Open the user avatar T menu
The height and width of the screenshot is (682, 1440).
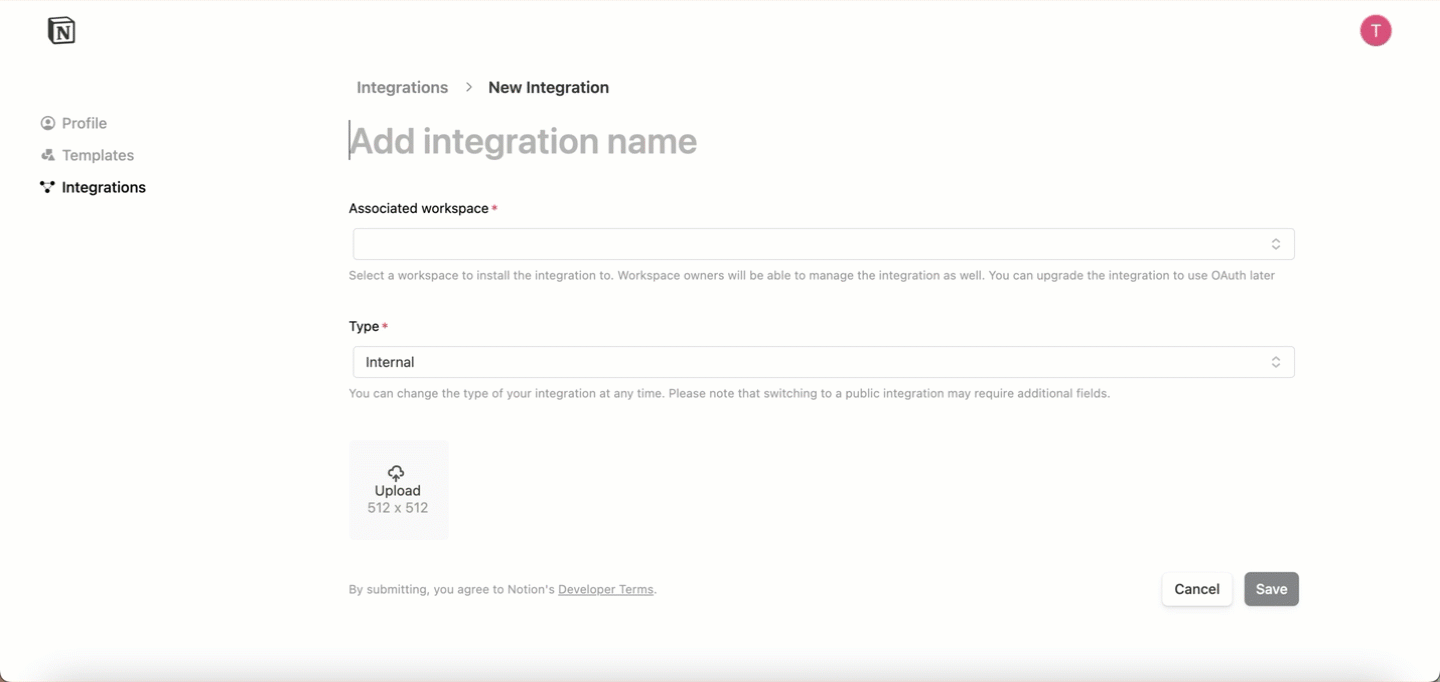pos(1376,31)
